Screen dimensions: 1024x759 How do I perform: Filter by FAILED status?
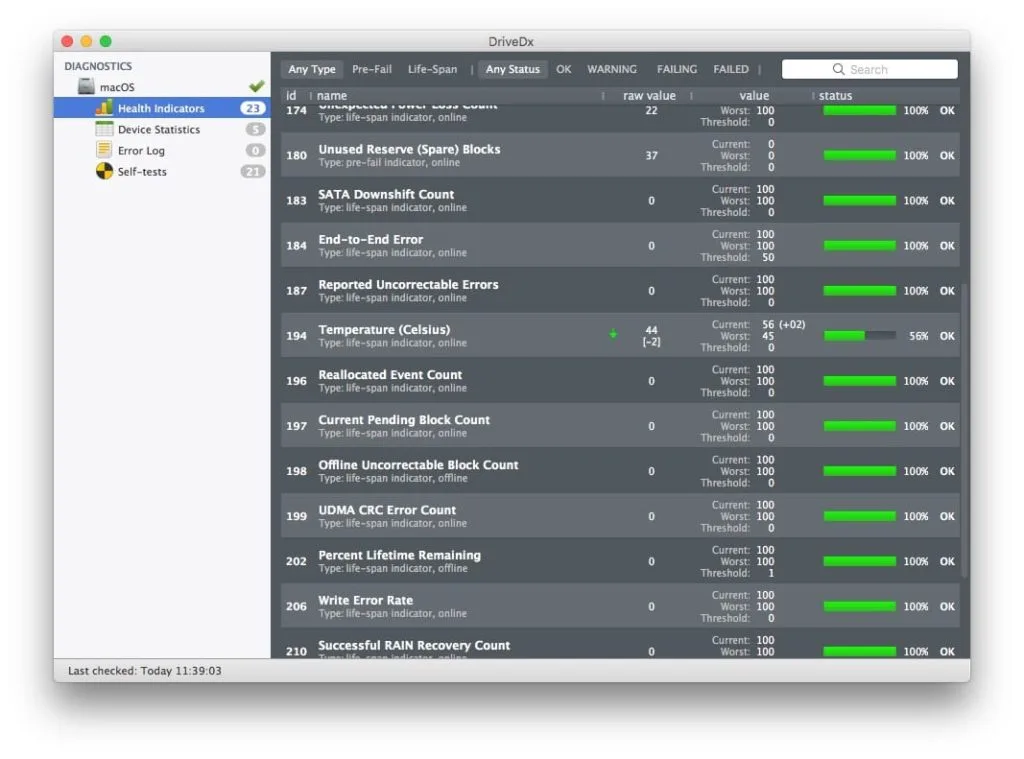click(731, 69)
